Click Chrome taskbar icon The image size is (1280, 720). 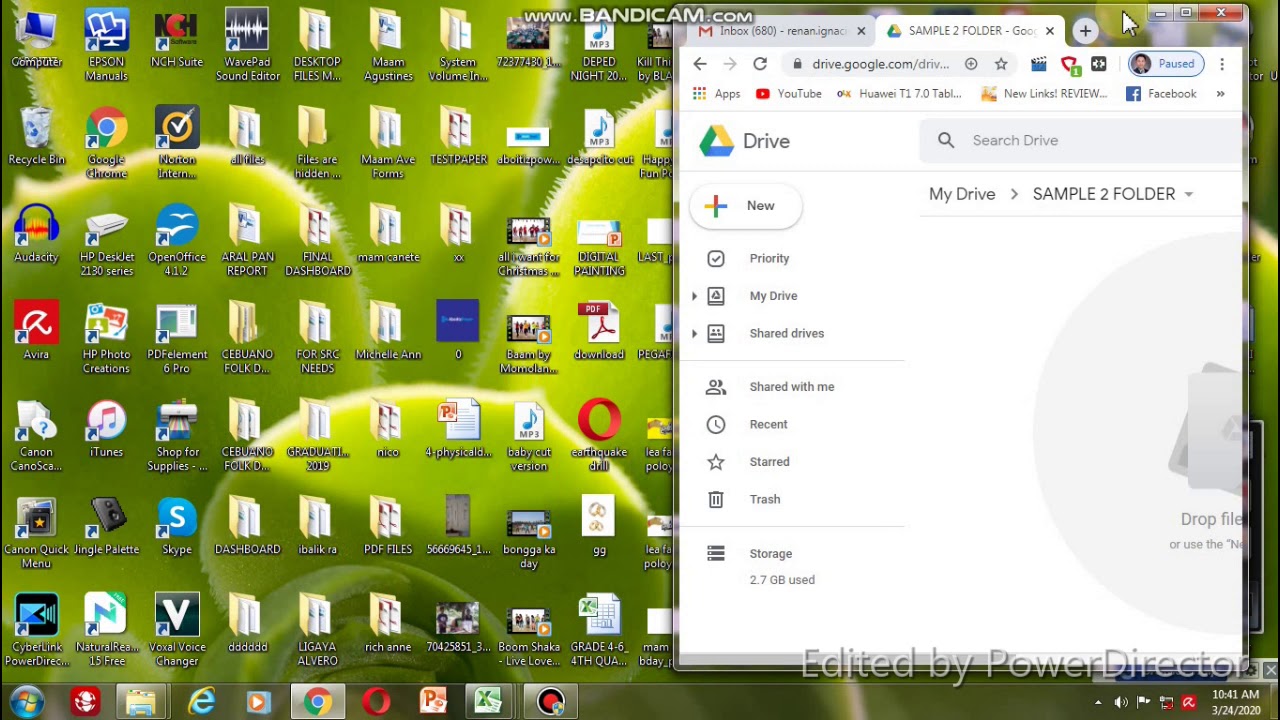(x=318, y=703)
